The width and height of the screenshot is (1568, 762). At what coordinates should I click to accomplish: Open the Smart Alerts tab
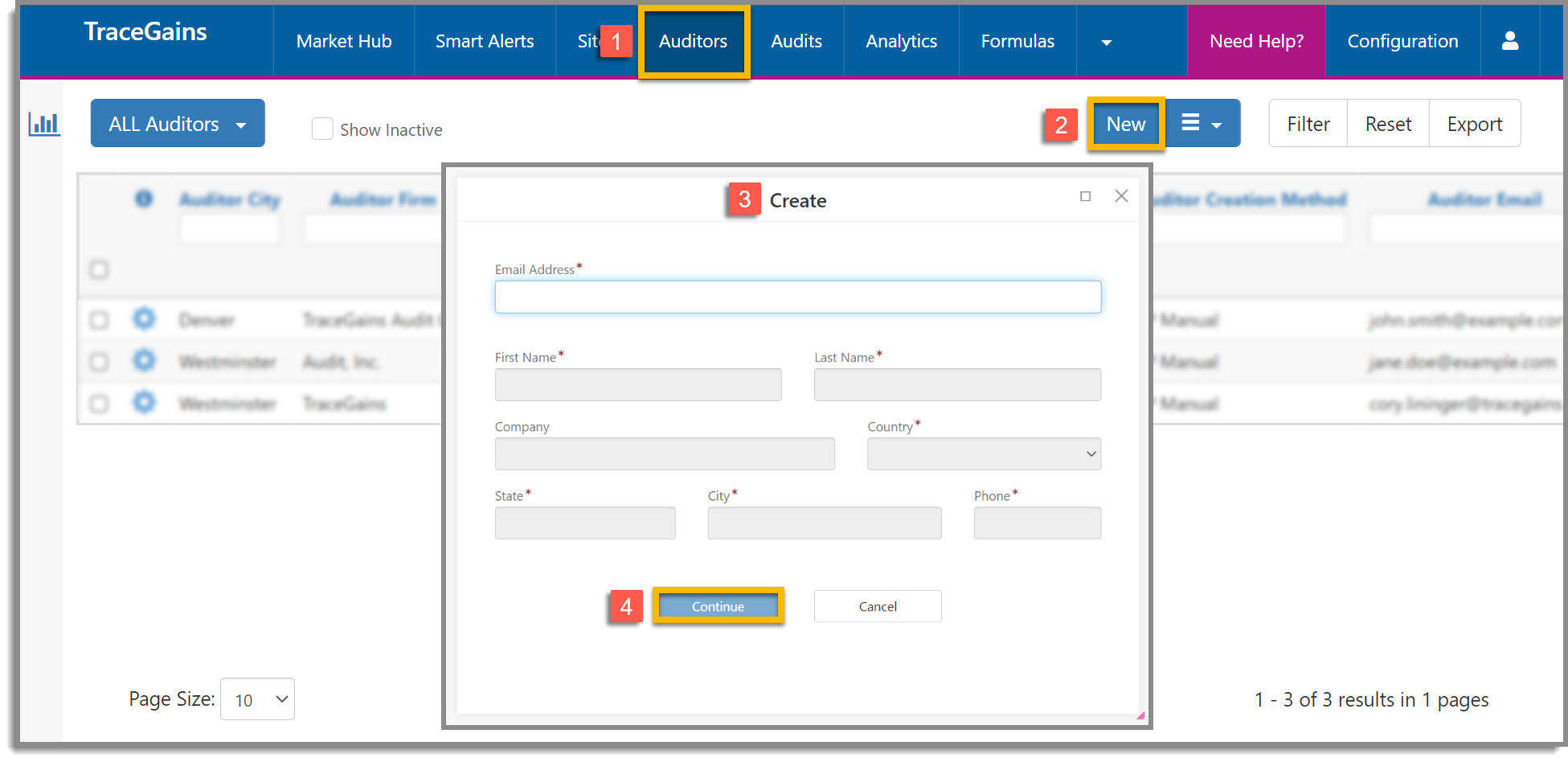pyautogui.click(x=485, y=41)
